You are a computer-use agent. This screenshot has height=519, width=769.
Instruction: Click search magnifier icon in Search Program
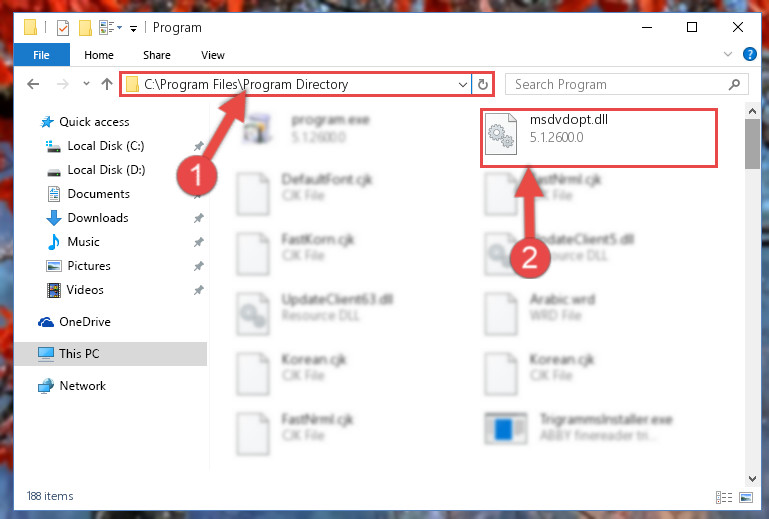click(x=734, y=84)
